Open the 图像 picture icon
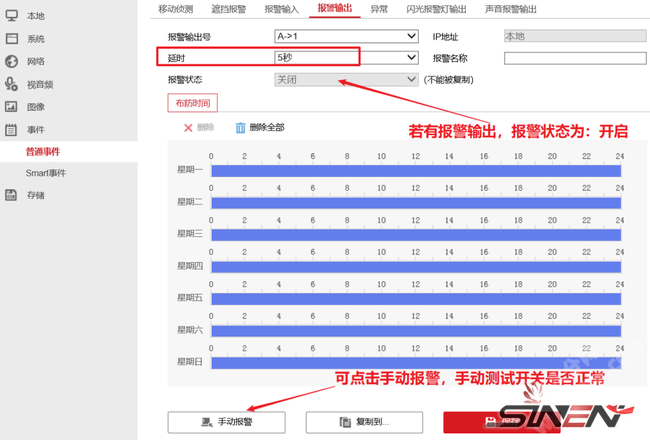 click(11, 107)
